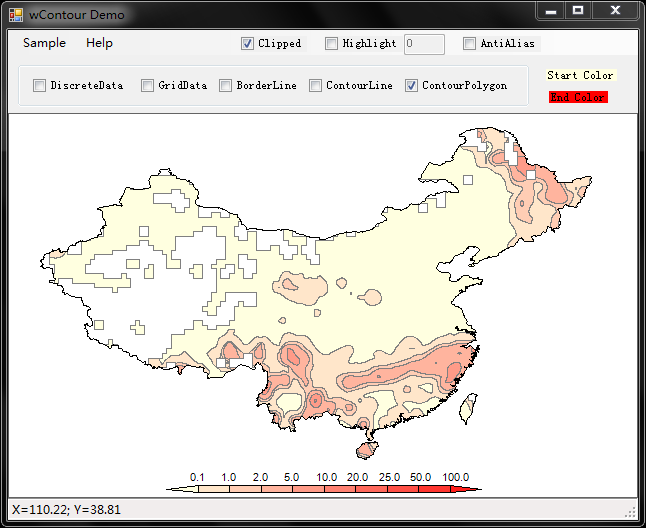Pick the Start Color swatch
Viewport: 646px width, 528px height.
click(580, 76)
